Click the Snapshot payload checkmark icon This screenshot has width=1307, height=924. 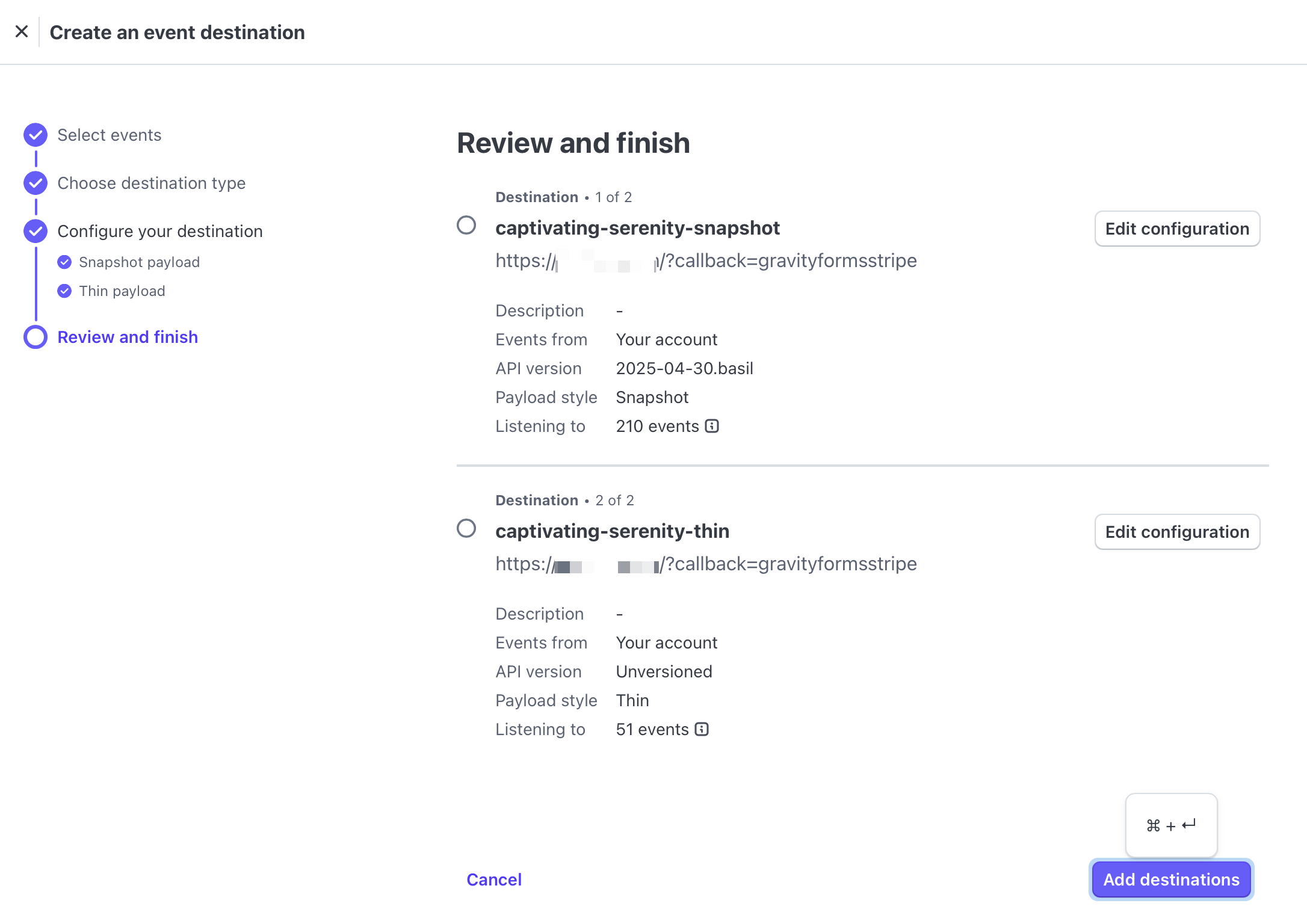[64, 262]
